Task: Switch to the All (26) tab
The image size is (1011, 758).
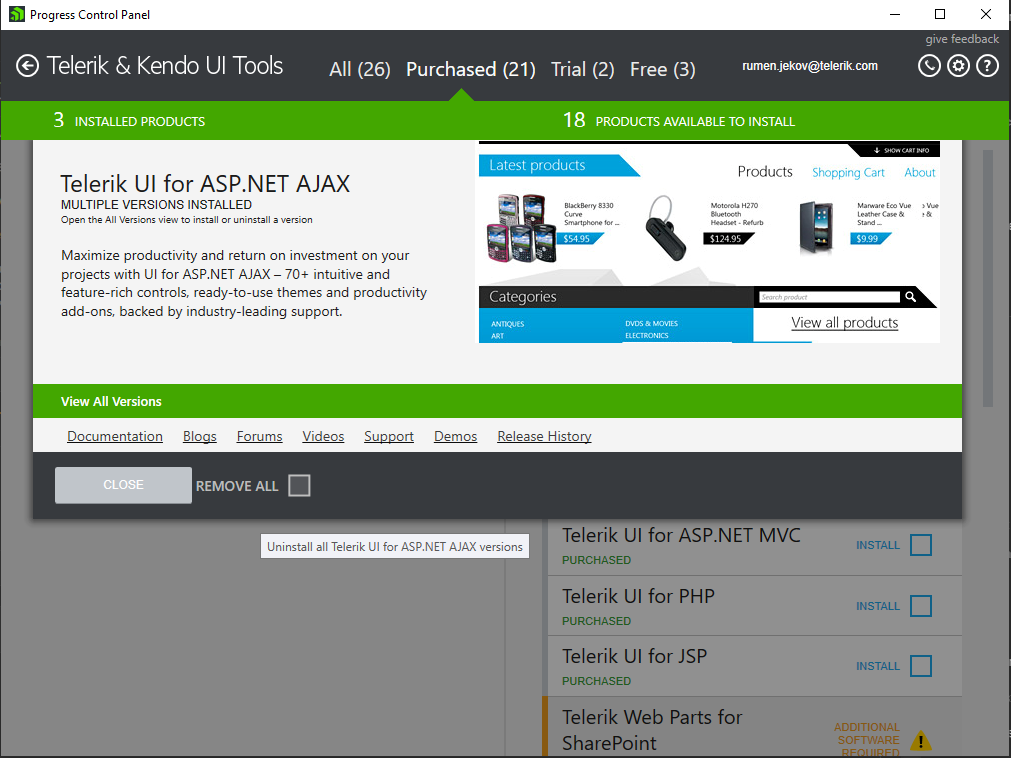Action: [360, 69]
